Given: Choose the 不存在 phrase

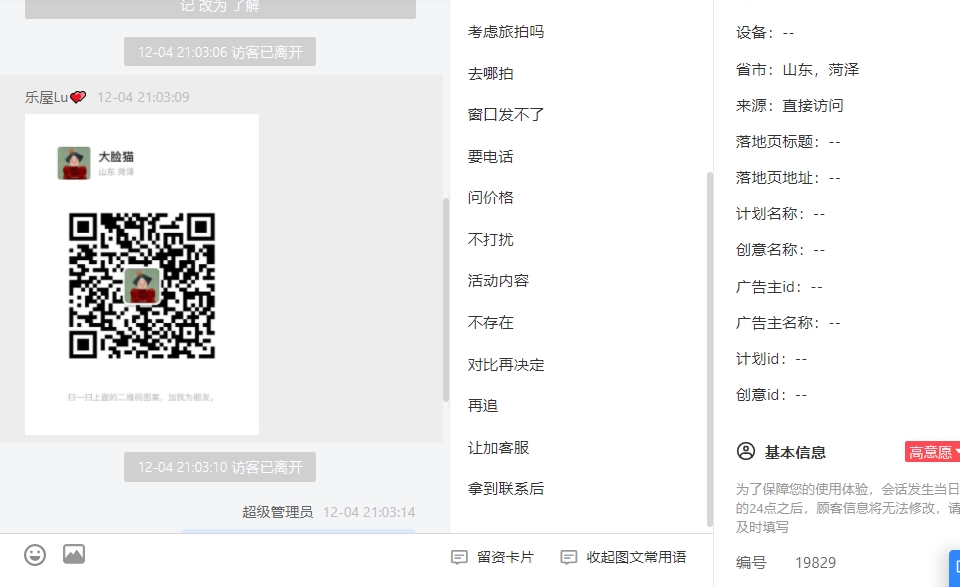Looking at the screenshot, I should click(x=490, y=323).
